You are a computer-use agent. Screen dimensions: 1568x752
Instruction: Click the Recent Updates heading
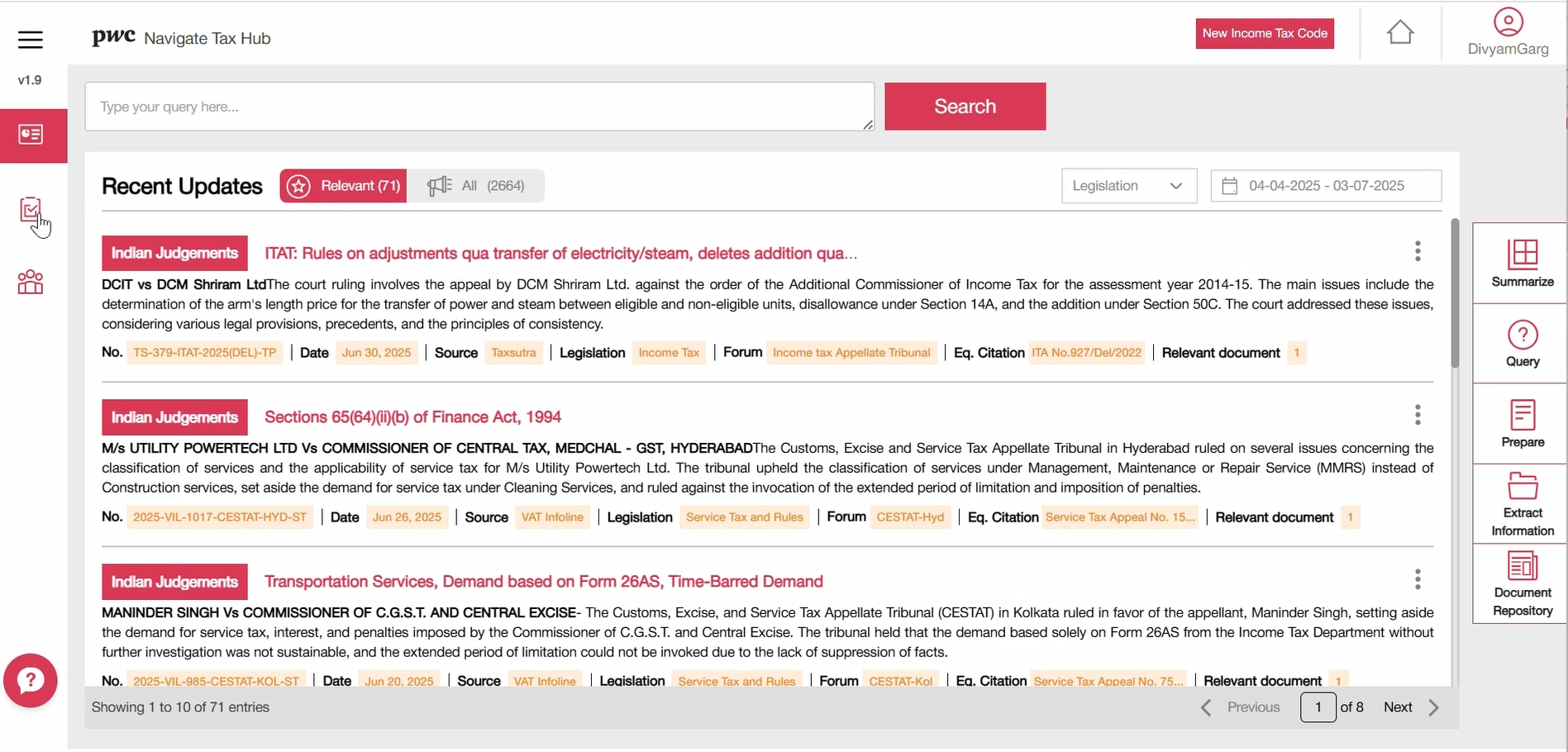click(182, 186)
